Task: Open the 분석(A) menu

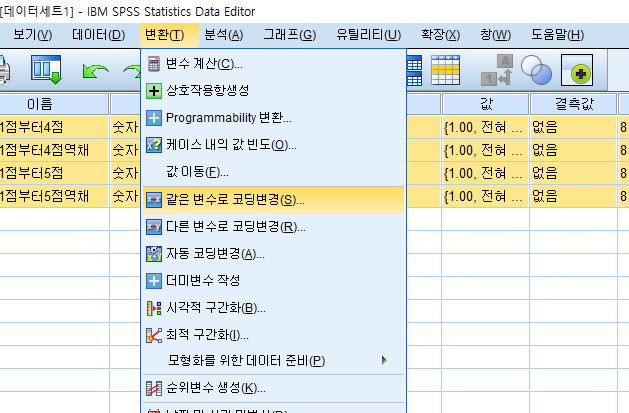Action: [x=223, y=35]
